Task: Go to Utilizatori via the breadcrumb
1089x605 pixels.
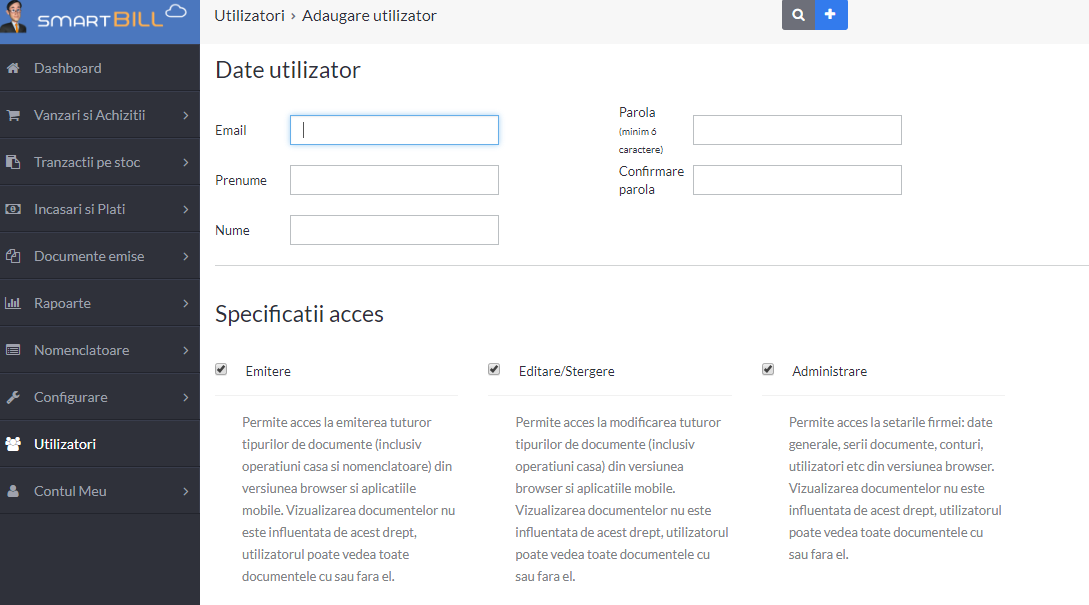Action: [249, 15]
